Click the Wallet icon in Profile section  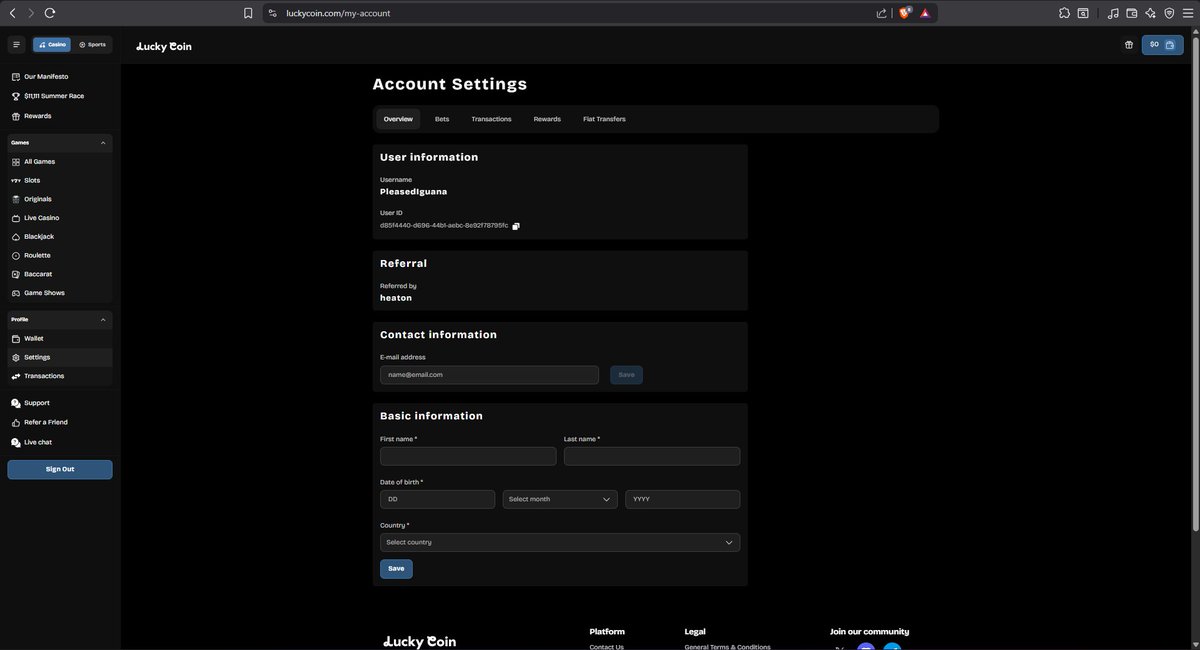(x=15, y=339)
